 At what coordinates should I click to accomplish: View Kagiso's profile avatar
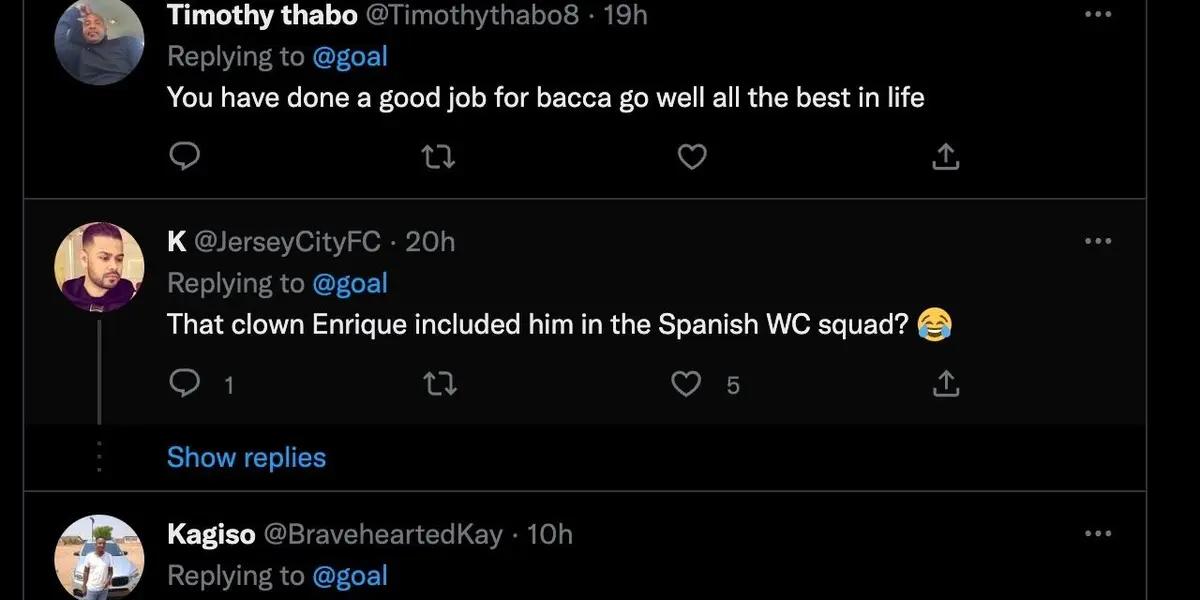coord(99,558)
